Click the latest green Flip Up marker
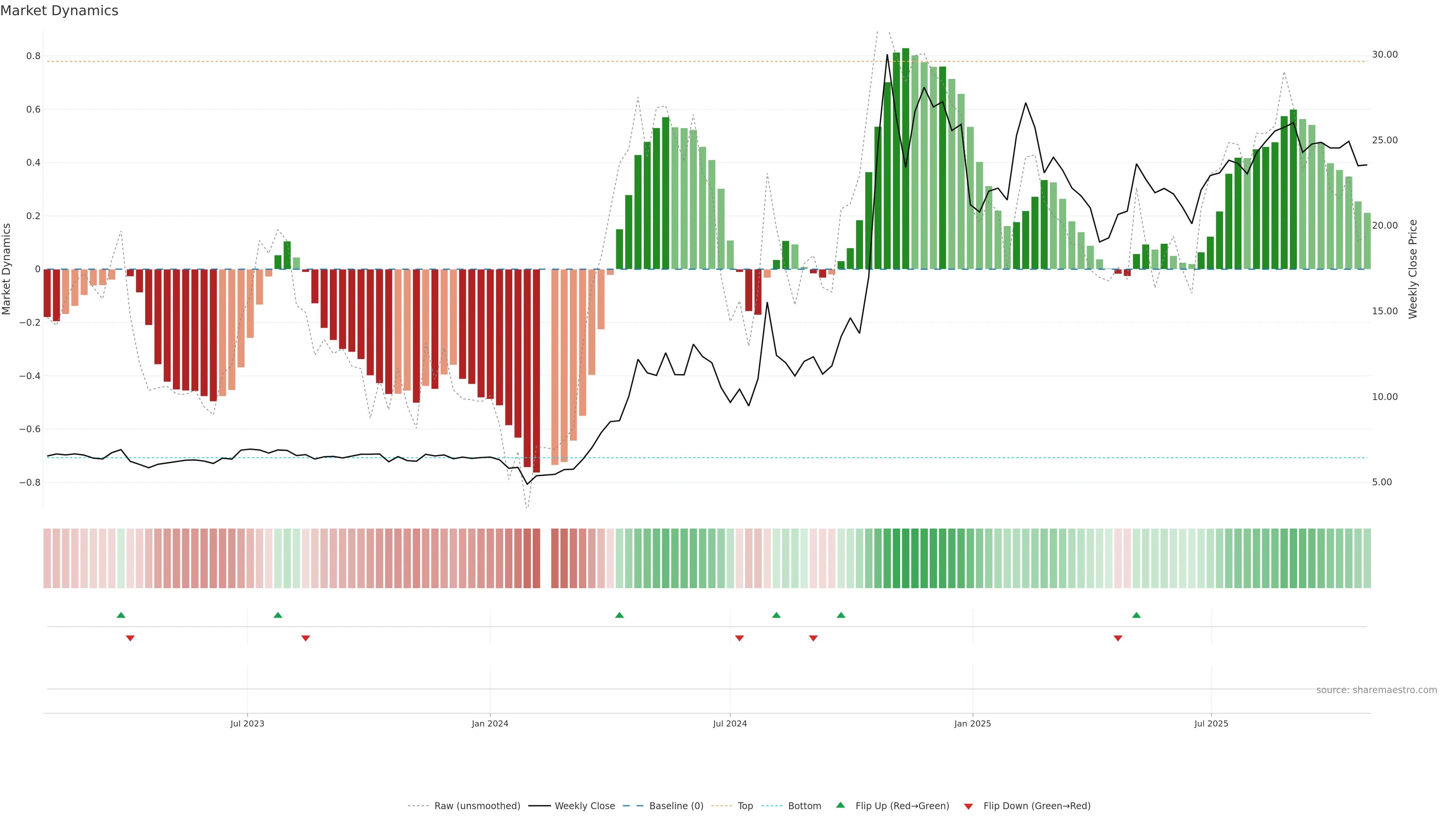The width and height of the screenshot is (1456, 819). tap(1136, 615)
